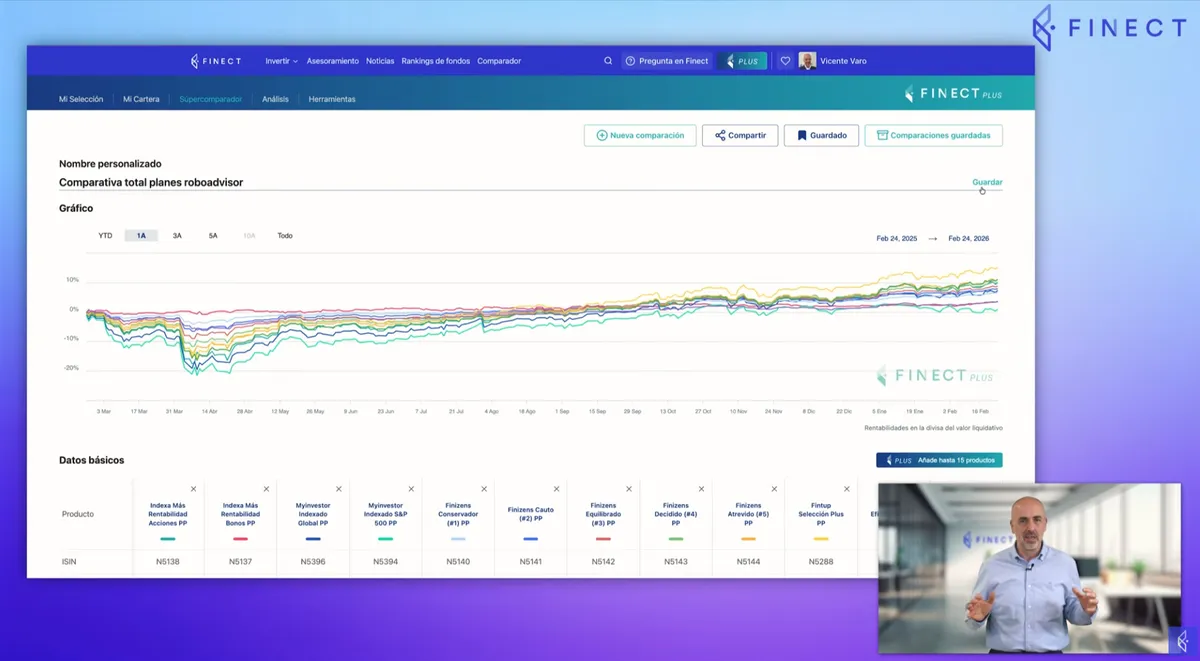Image resolution: width=1200 pixels, height=661 pixels.
Task: Open Rankings de fondos menu item
Action: pos(435,61)
